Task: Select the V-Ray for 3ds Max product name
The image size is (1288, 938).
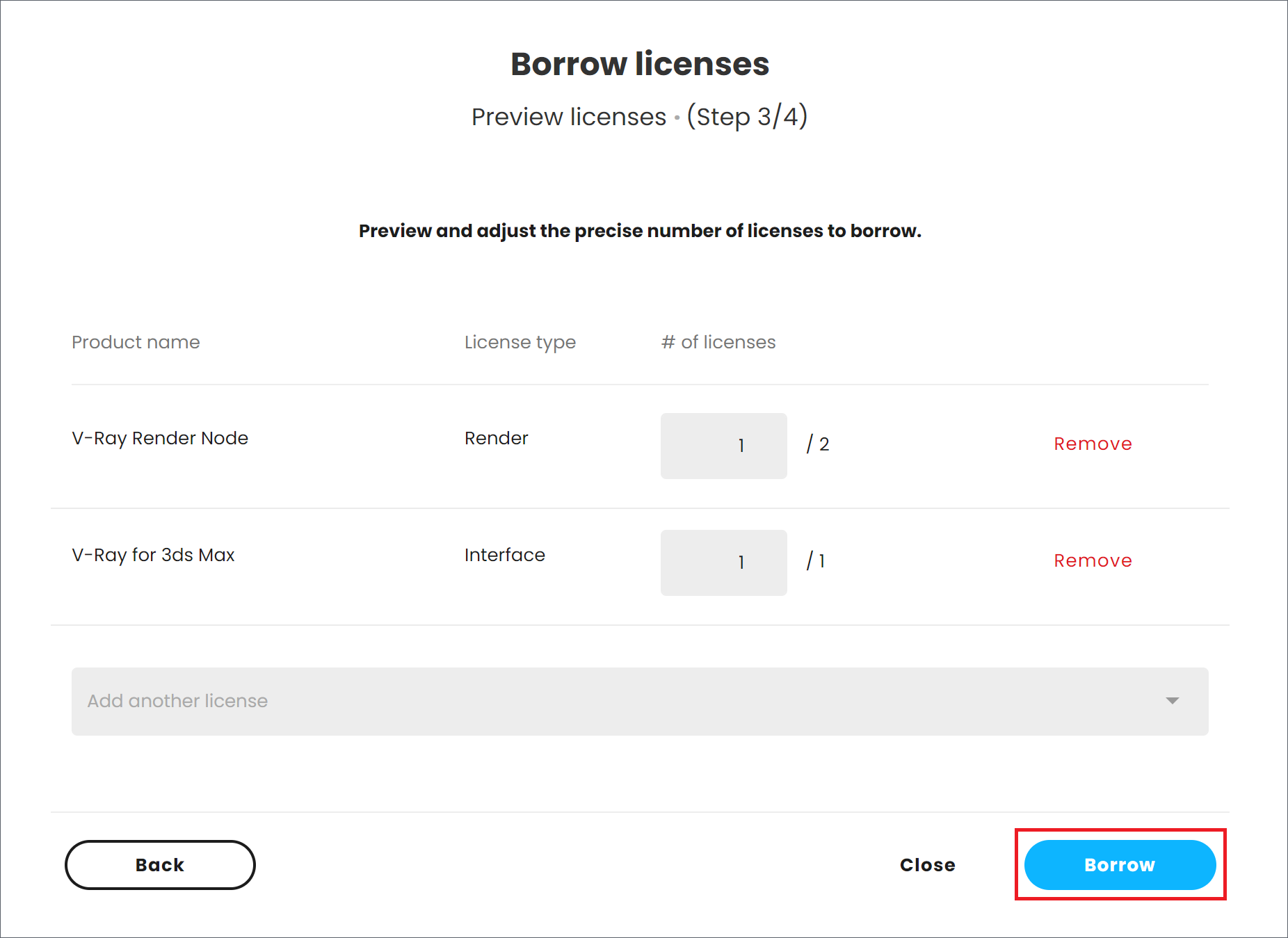Action: (153, 555)
